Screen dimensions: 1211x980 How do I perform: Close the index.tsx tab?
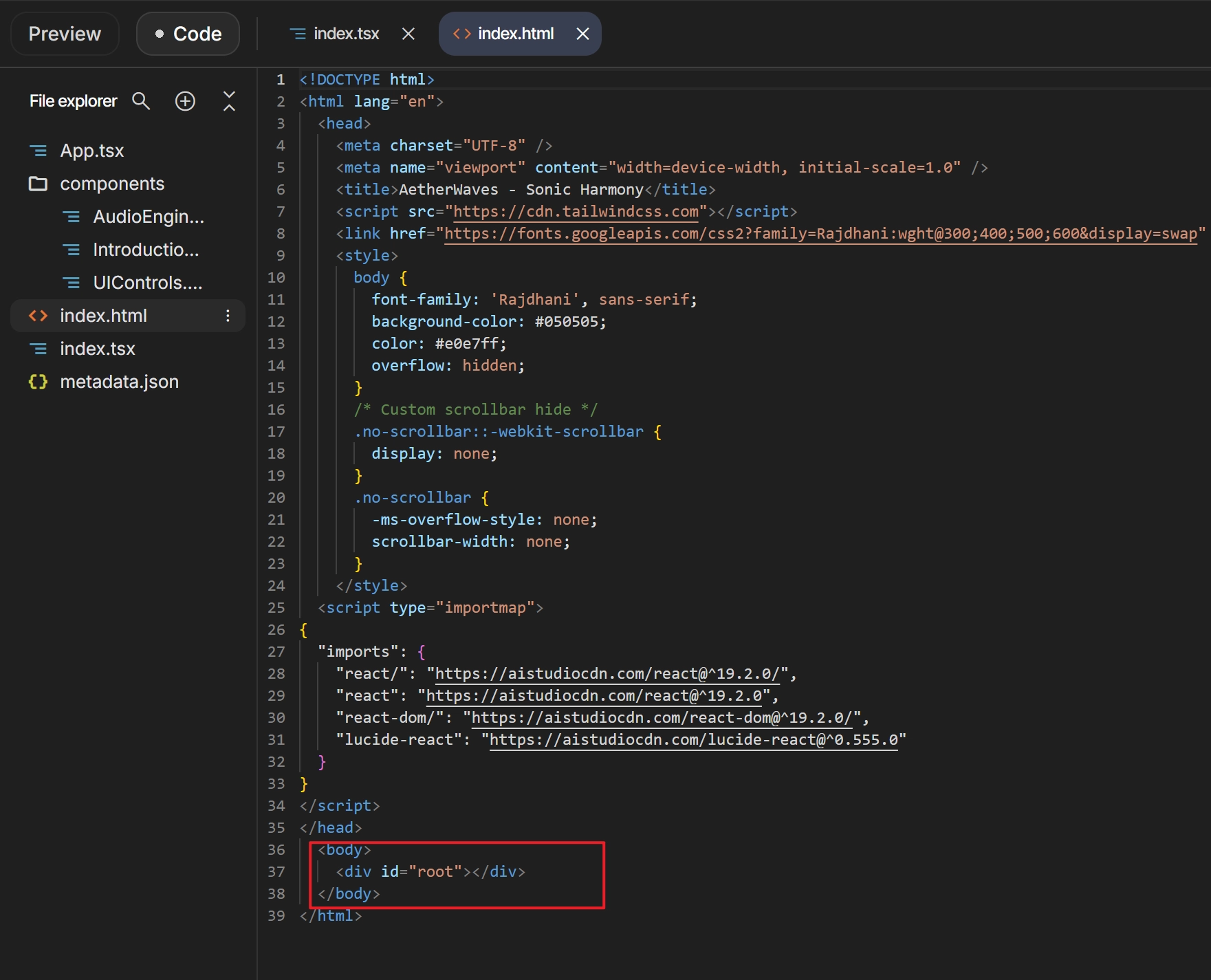[408, 34]
